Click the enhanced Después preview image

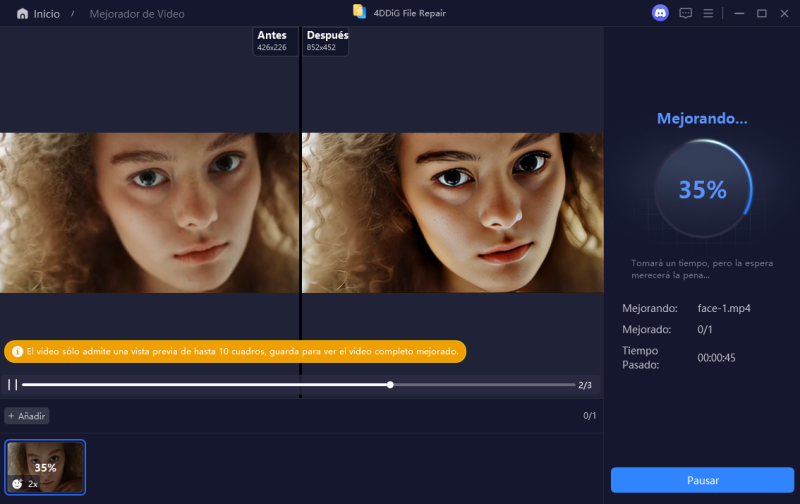[452, 212]
